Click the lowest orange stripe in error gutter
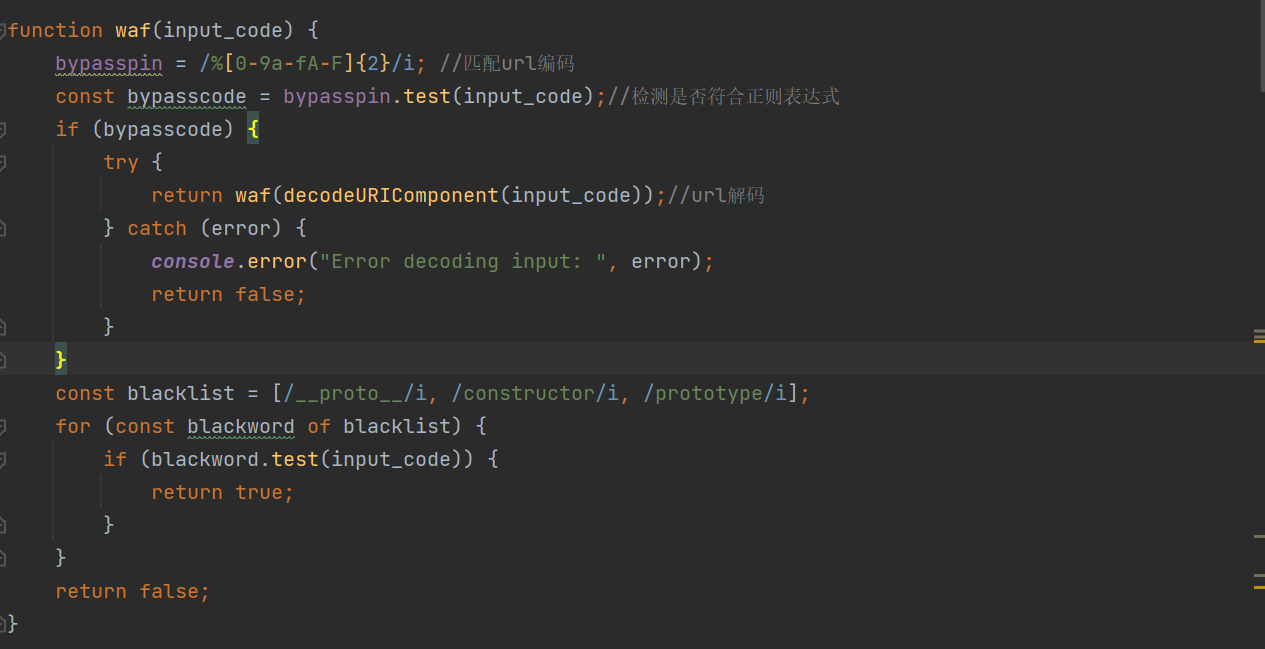Screen dimensions: 1265x649 tap(1259, 587)
